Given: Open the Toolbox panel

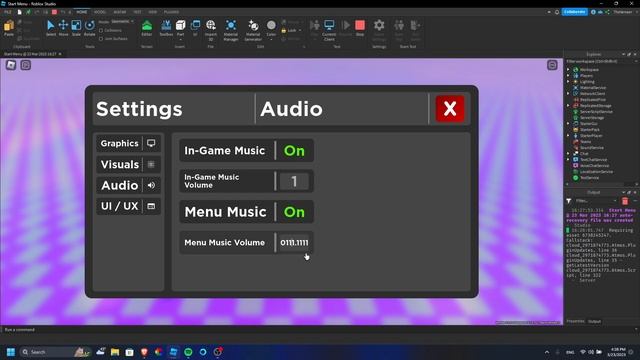Looking at the screenshot, I should [166, 29].
